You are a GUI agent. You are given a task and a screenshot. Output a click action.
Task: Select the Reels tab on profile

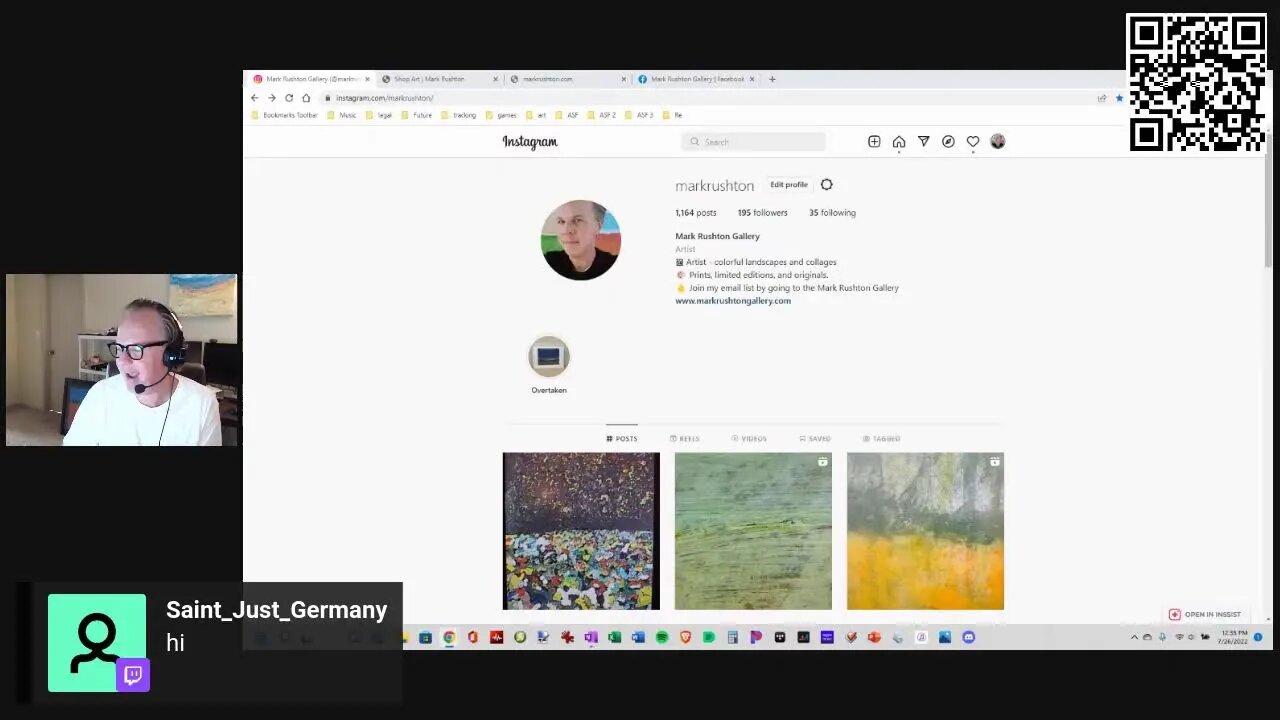click(685, 439)
